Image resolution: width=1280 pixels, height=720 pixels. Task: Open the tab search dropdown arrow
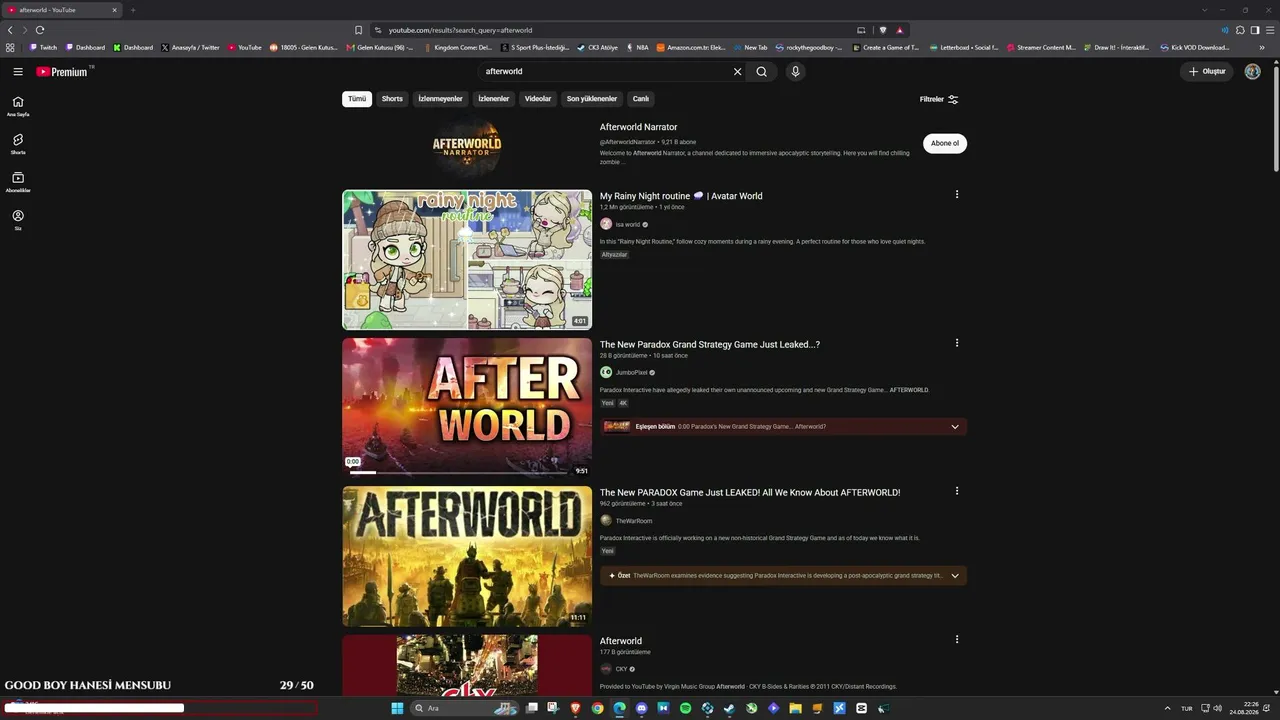coord(1205,10)
